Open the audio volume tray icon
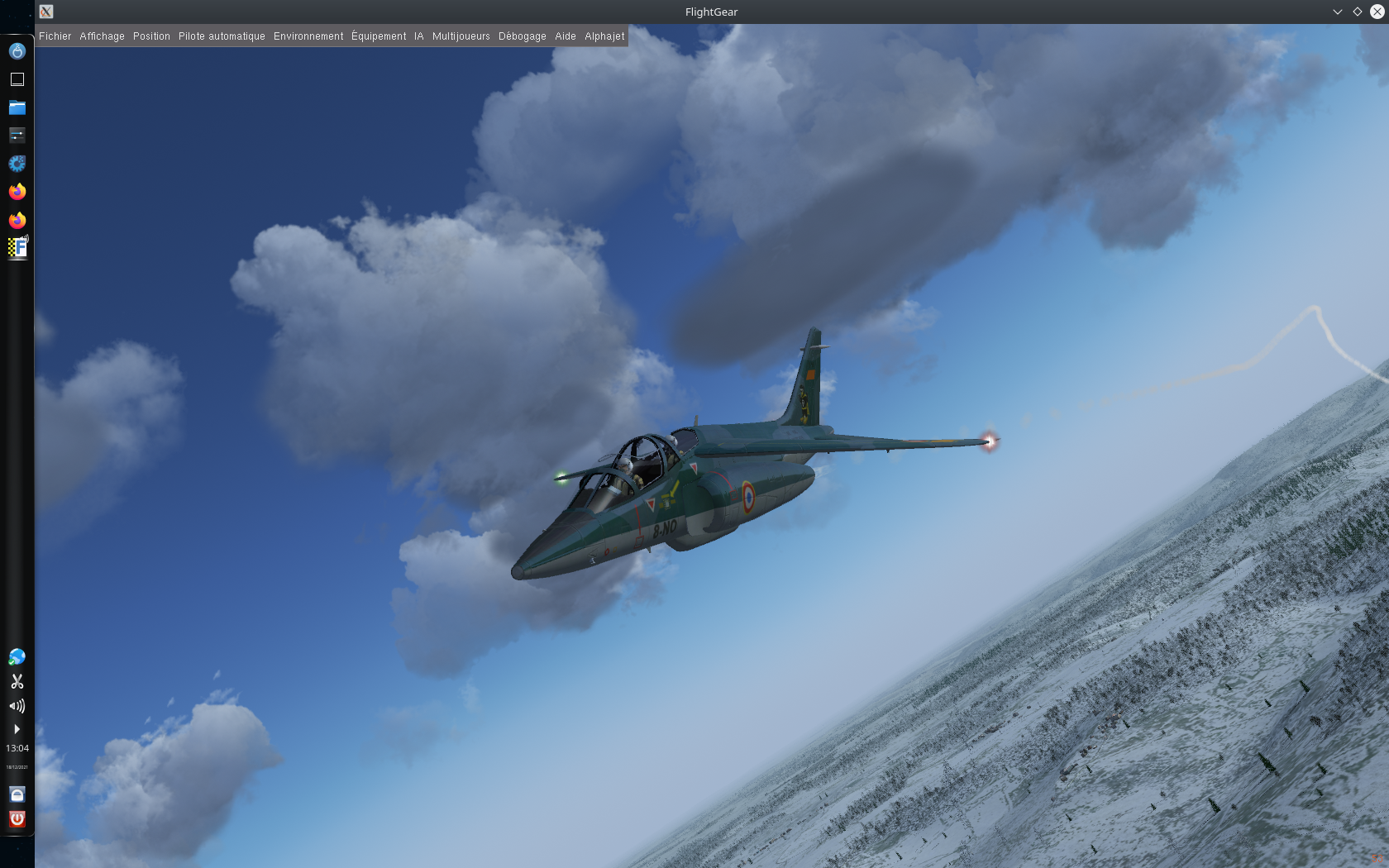Image resolution: width=1389 pixels, height=868 pixels. pos(17,706)
